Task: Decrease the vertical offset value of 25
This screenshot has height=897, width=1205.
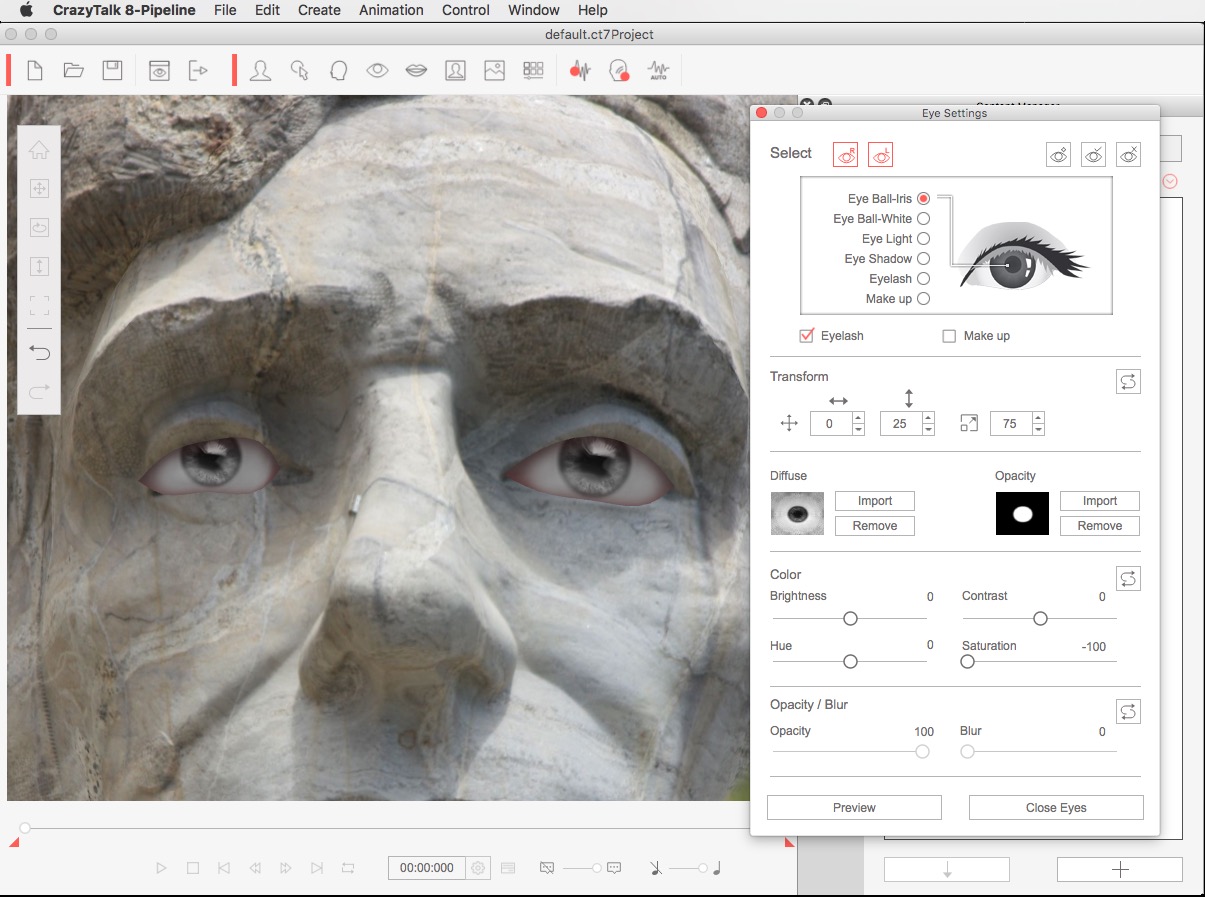Action: [928, 430]
